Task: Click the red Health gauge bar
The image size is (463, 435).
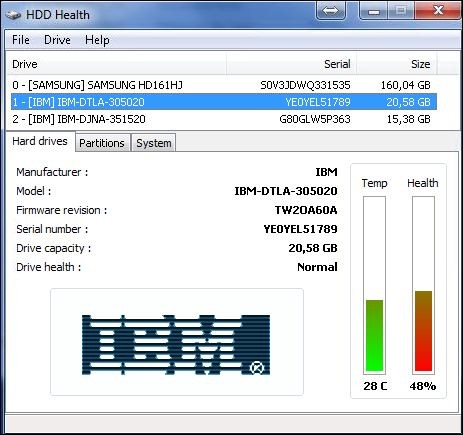Action: tap(423, 331)
